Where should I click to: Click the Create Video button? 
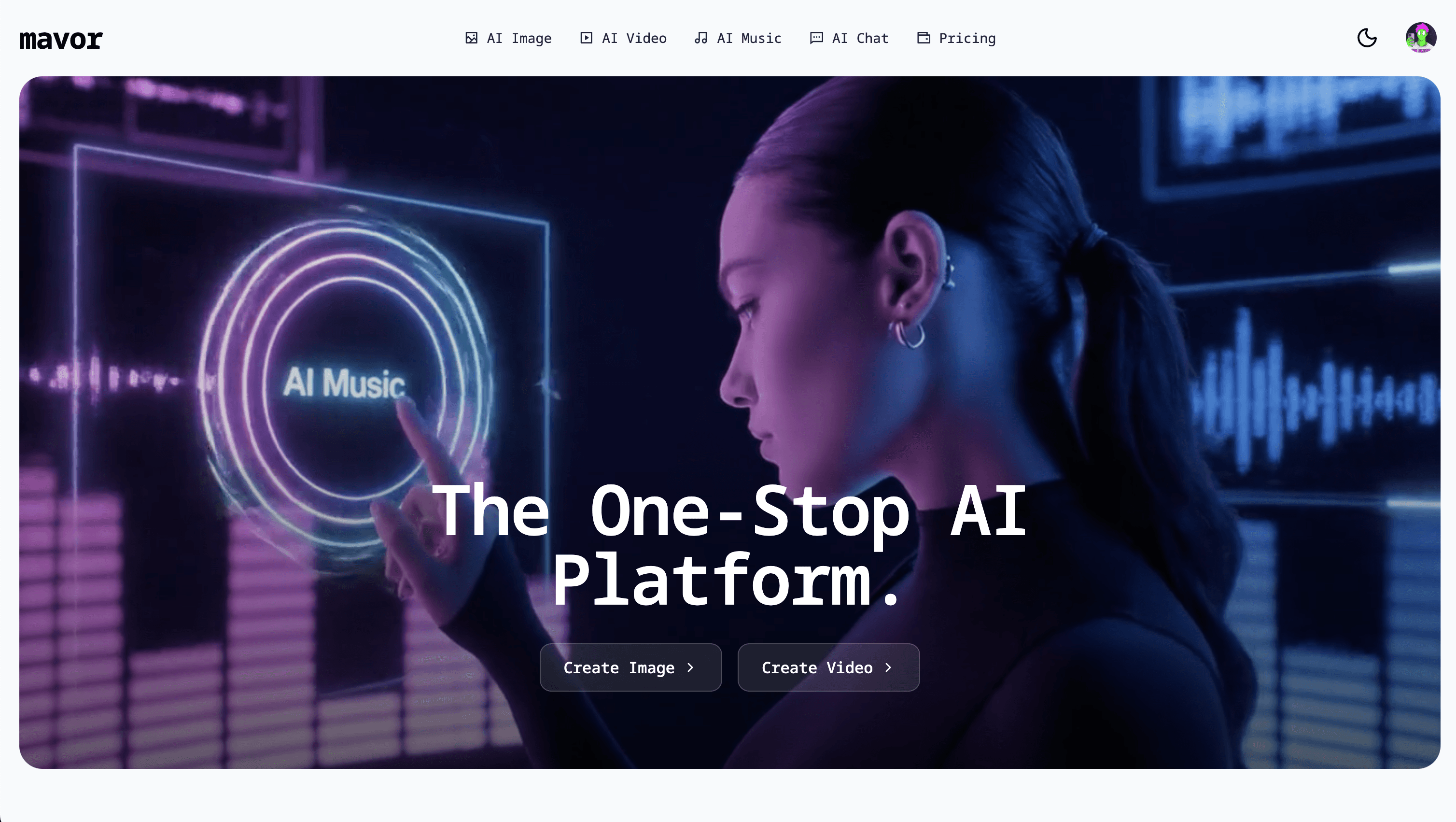pyautogui.click(x=828, y=667)
